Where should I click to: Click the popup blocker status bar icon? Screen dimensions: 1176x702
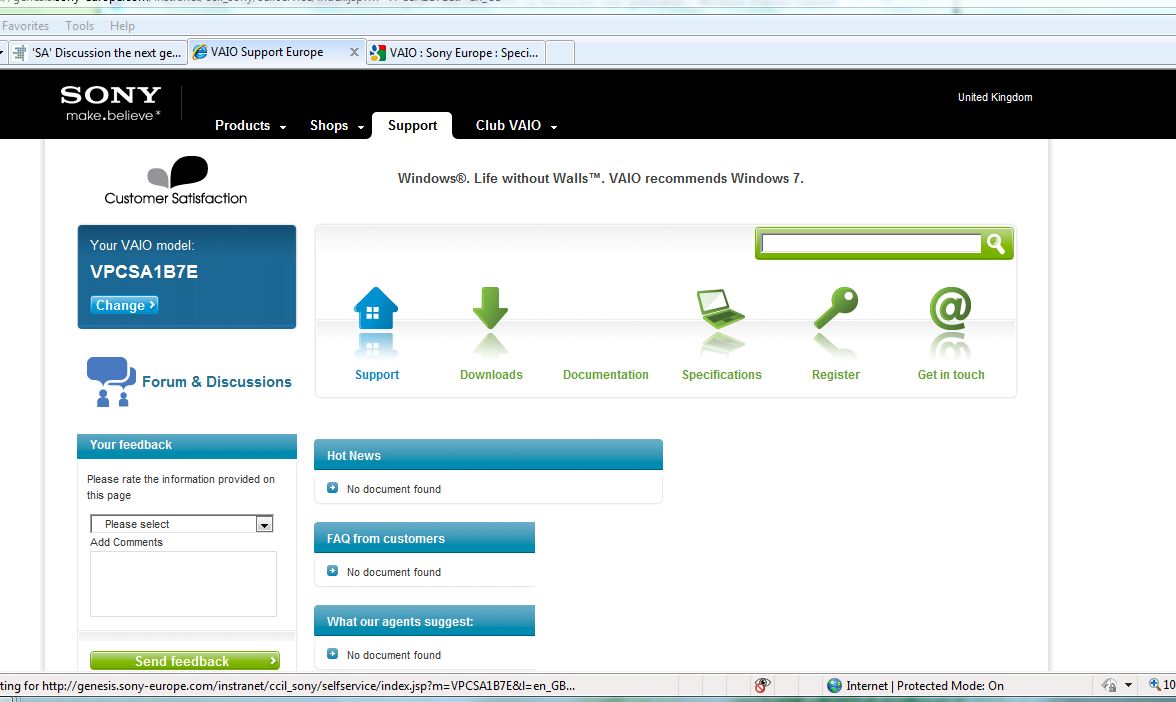click(762, 686)
